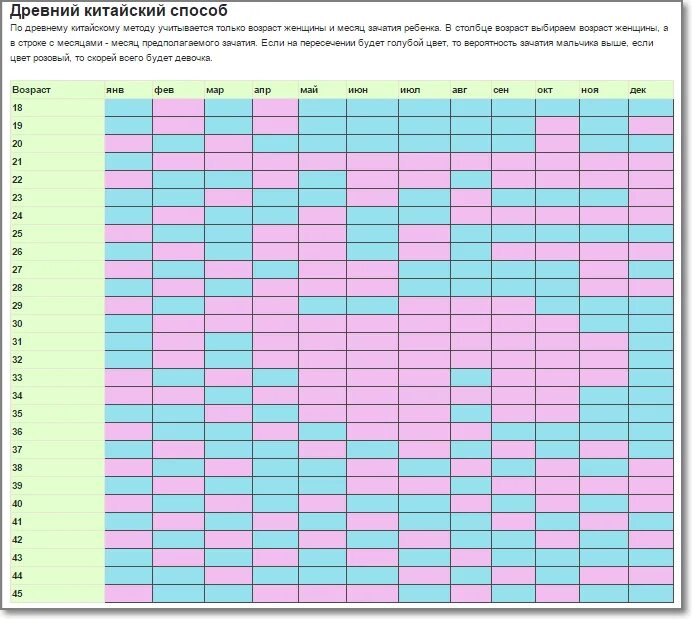Click age row label 25
692x619 pixels.
pos(17,234)
